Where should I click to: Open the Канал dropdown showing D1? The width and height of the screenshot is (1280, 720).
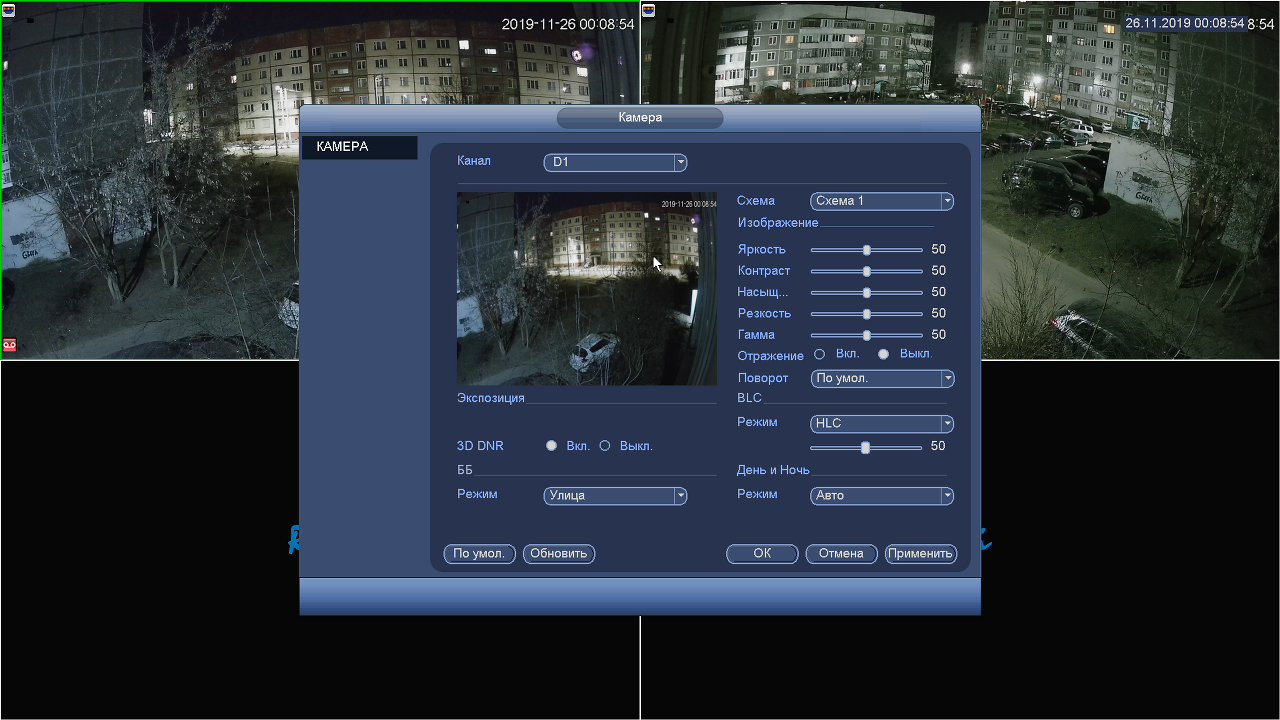coord(615,162)
